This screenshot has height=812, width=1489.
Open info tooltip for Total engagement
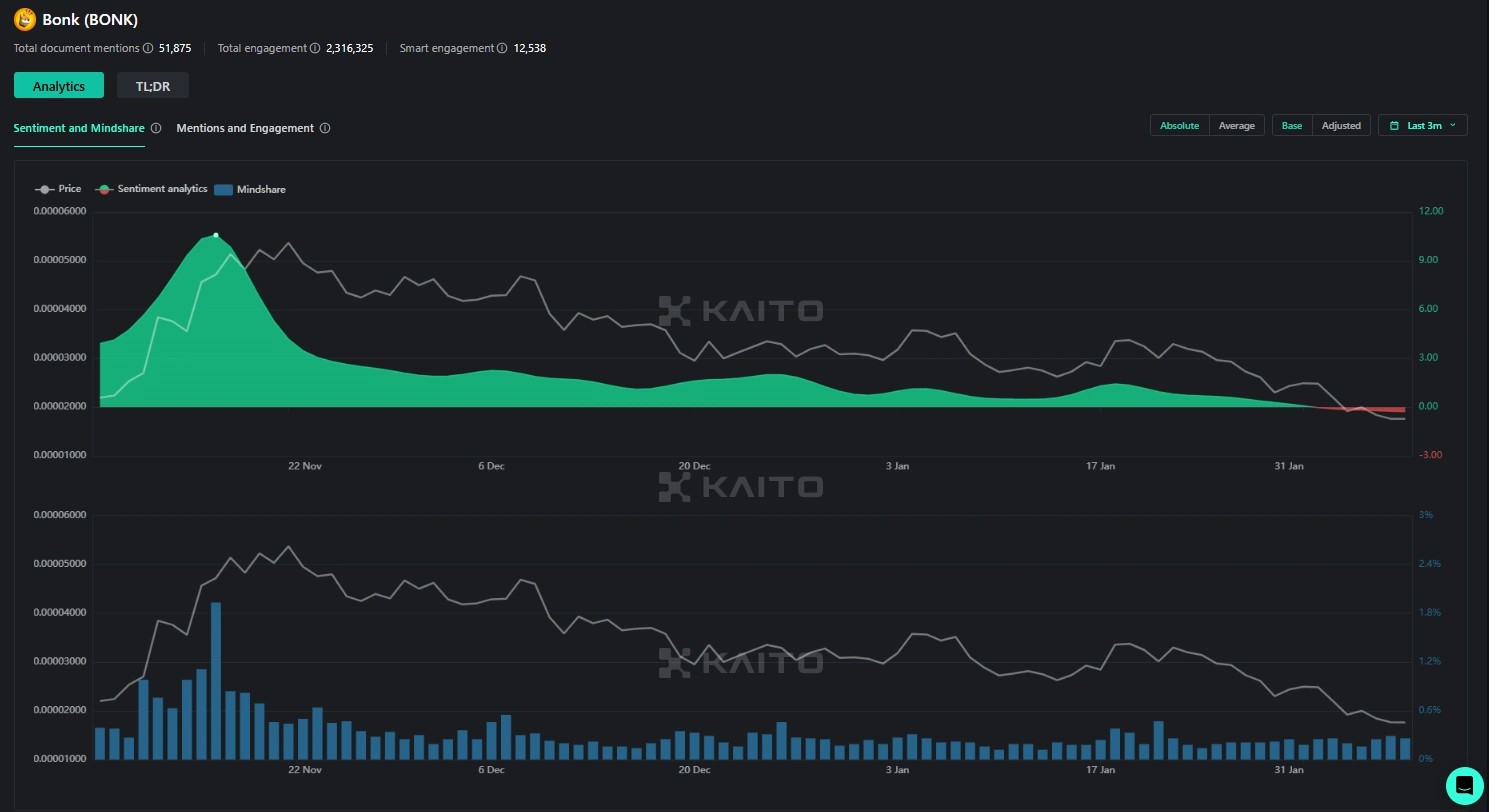[x=315, y=48]
